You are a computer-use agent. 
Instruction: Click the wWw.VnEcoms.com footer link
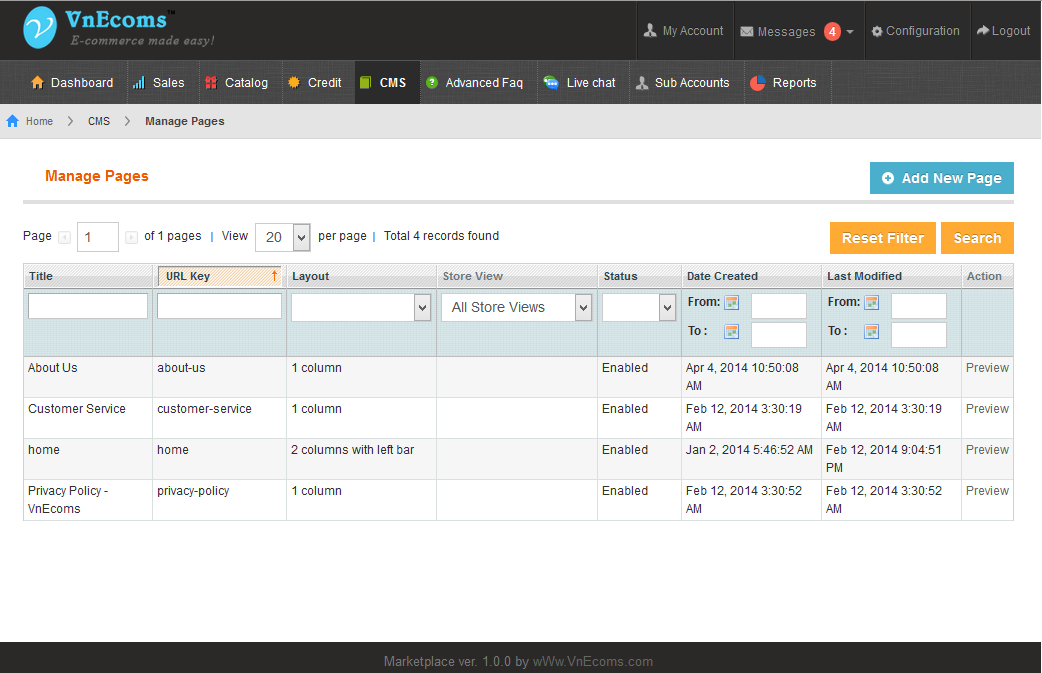point(593,661)
